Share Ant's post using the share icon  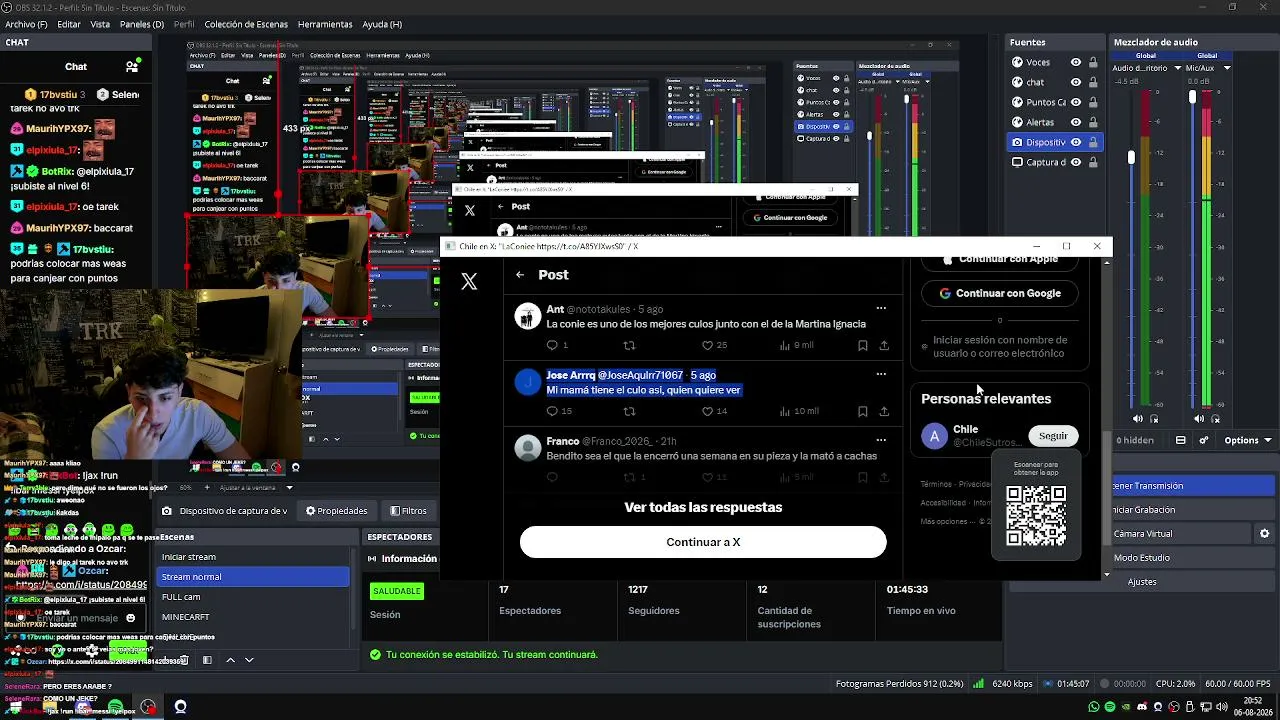point(884,345)
